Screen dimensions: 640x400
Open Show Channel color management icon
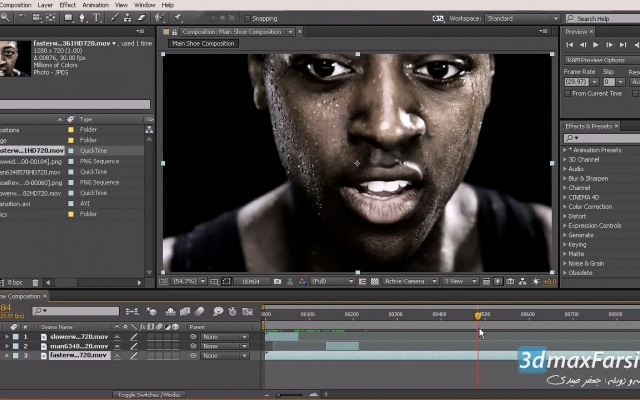[x=302, y=282]
